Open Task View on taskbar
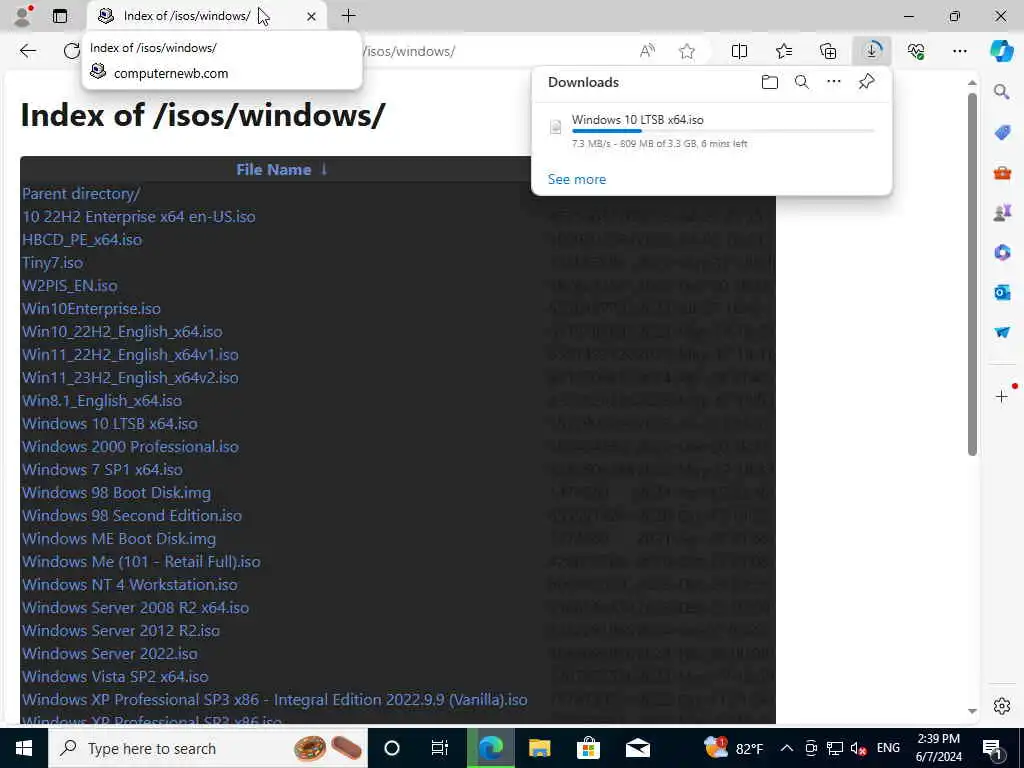Screen dimensions: 1024x768 pos(440,748)
